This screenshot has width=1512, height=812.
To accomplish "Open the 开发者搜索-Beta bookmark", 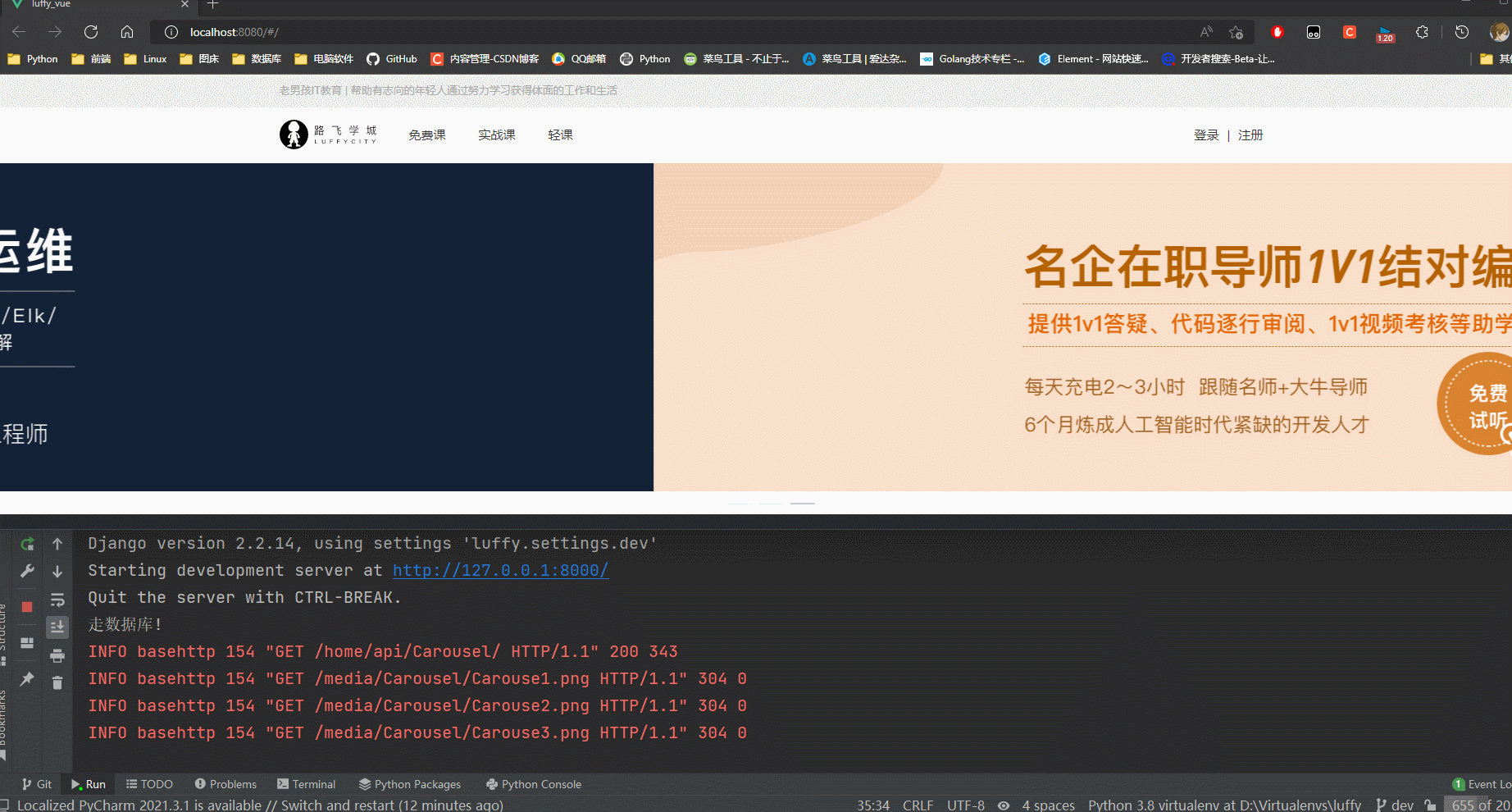I will coord(1218,59).
